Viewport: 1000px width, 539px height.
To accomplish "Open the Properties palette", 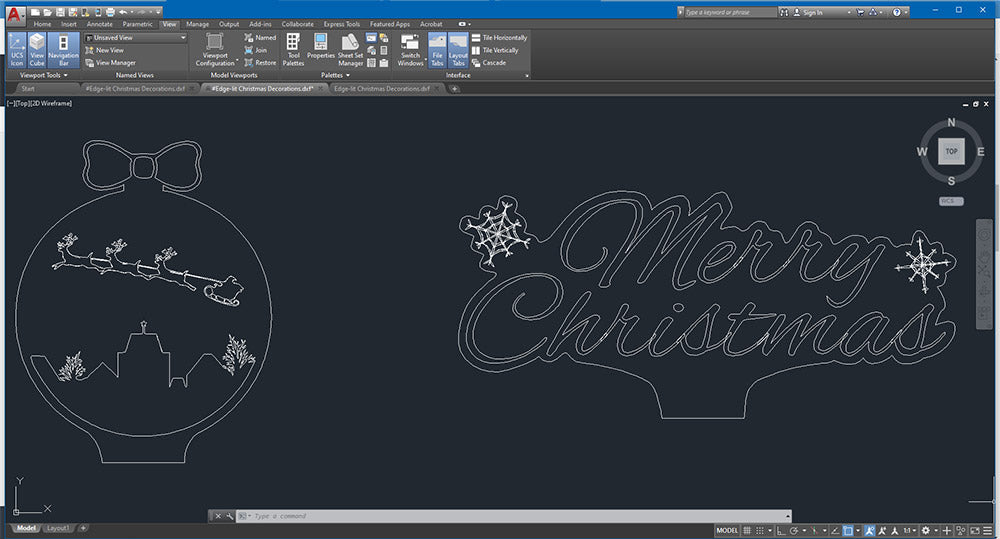I will 321,47.
